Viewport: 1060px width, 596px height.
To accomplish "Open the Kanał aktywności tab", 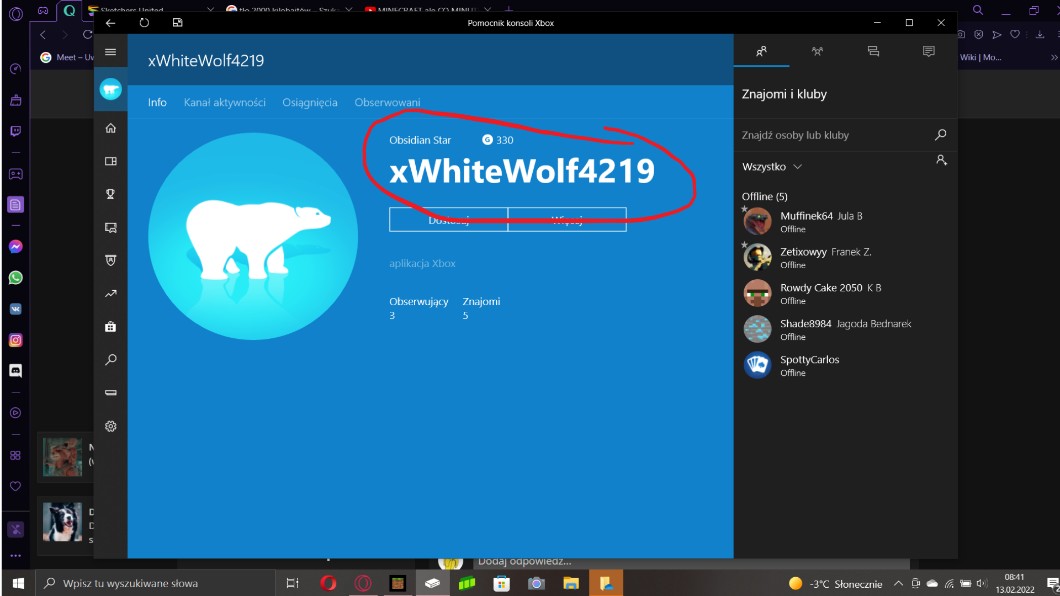I will click(224, 102).
